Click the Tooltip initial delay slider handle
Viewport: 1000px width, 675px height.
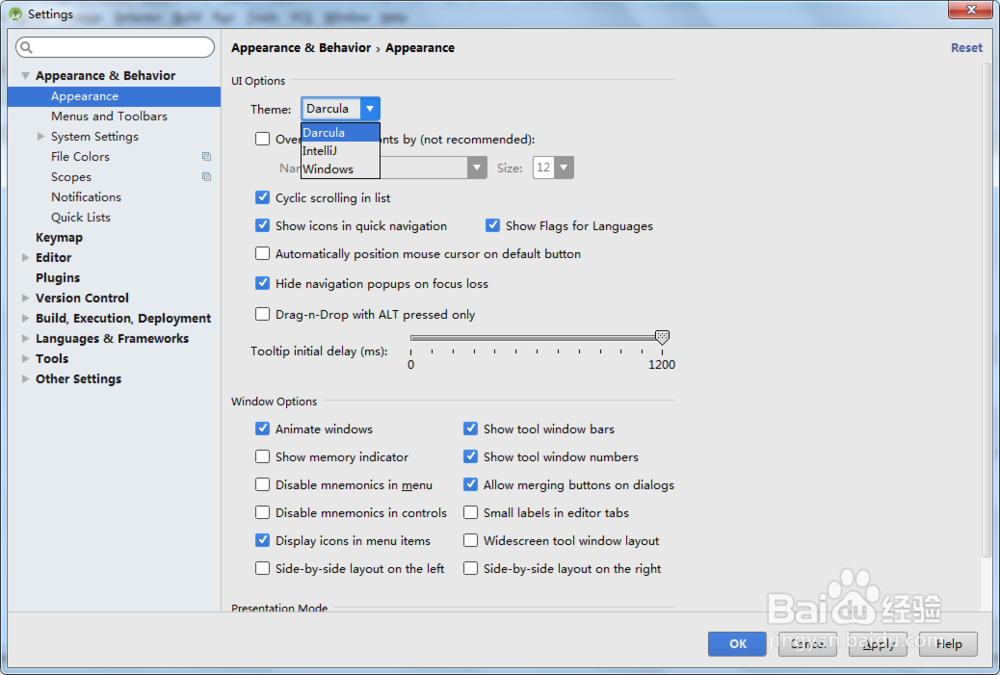pos(662,338)
